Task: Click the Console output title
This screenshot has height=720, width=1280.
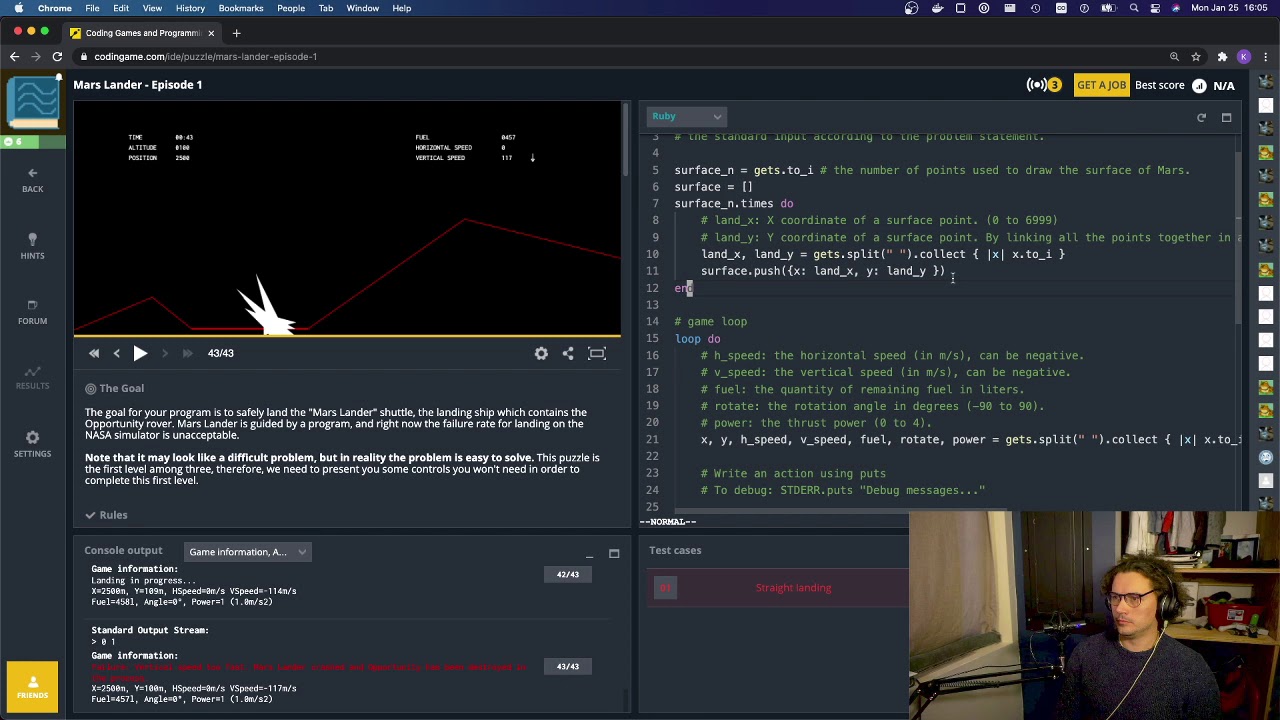Action: (123, 550)
